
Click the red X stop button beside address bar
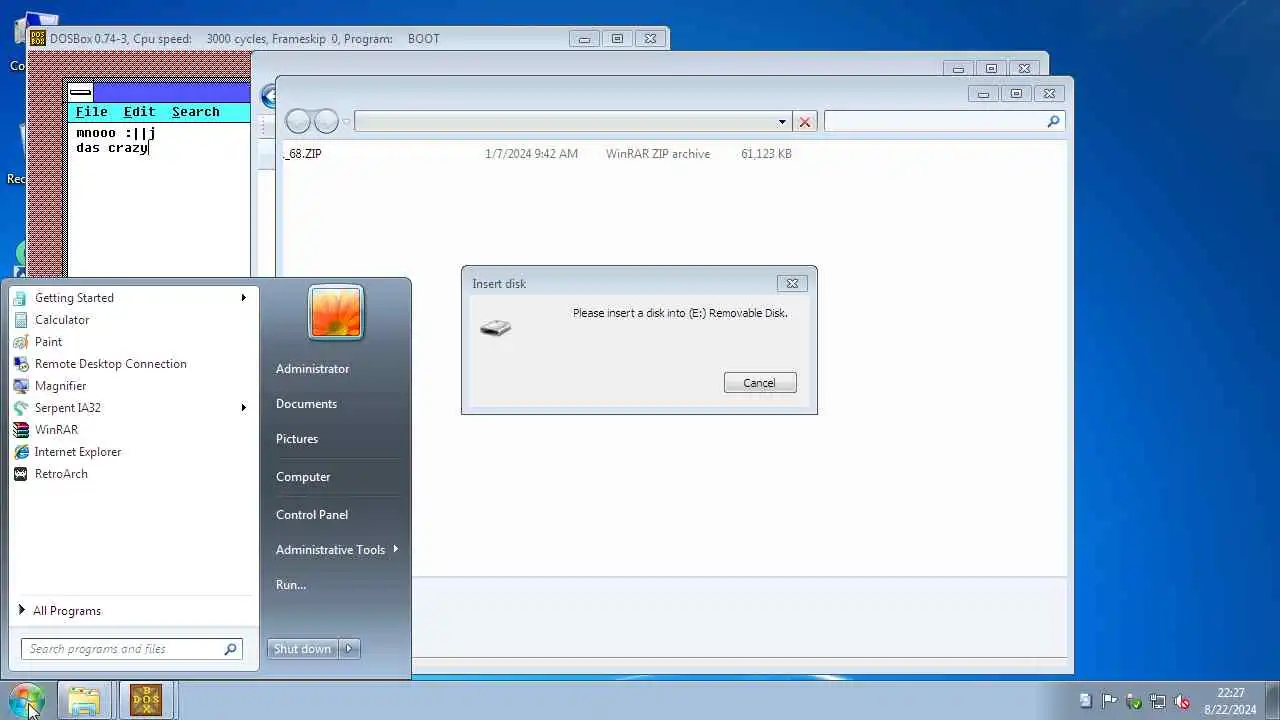[805, 122]
